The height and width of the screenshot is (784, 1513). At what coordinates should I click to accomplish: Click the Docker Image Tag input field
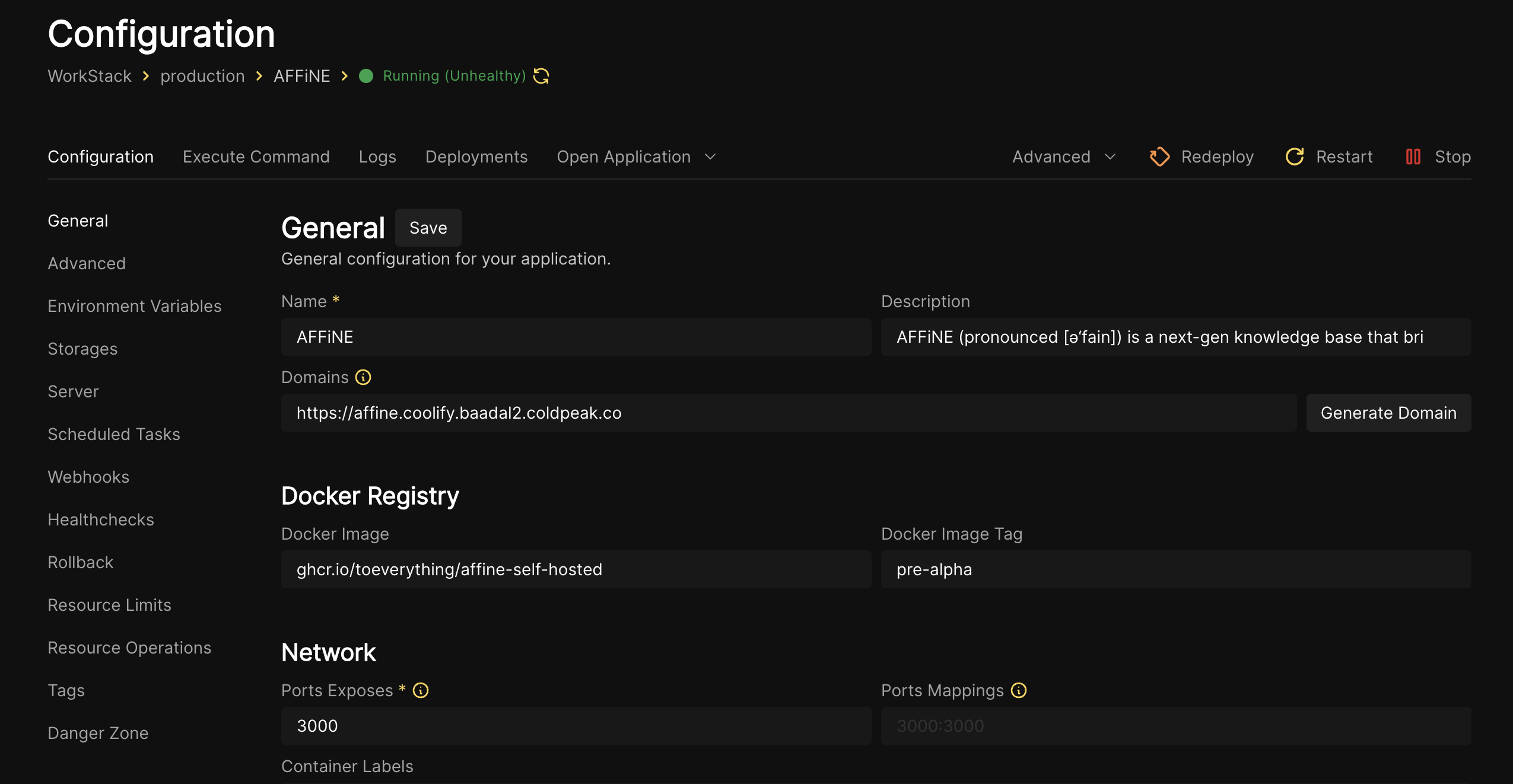[x=1175, y=569]
